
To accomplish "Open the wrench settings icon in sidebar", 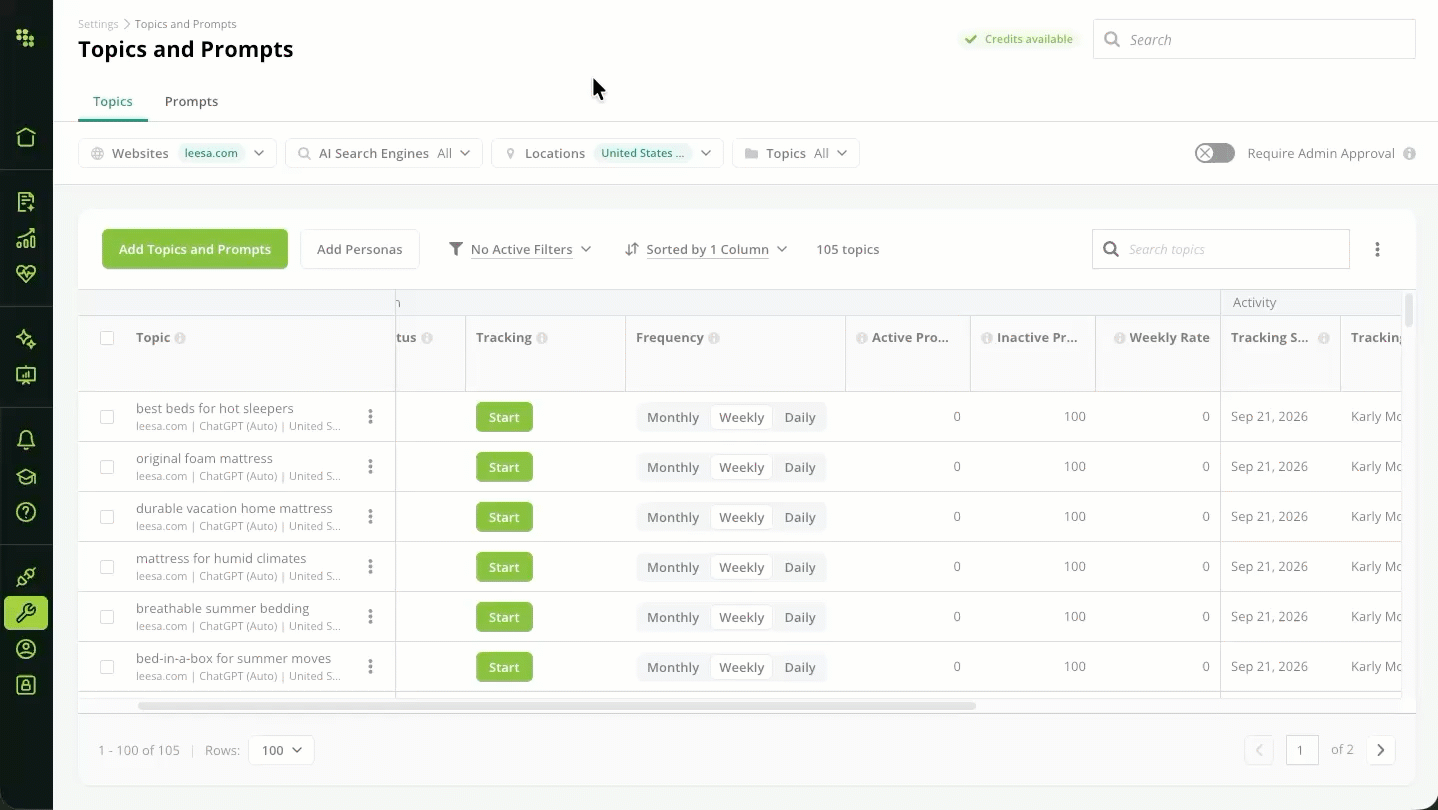I will [x=26, y=613].
